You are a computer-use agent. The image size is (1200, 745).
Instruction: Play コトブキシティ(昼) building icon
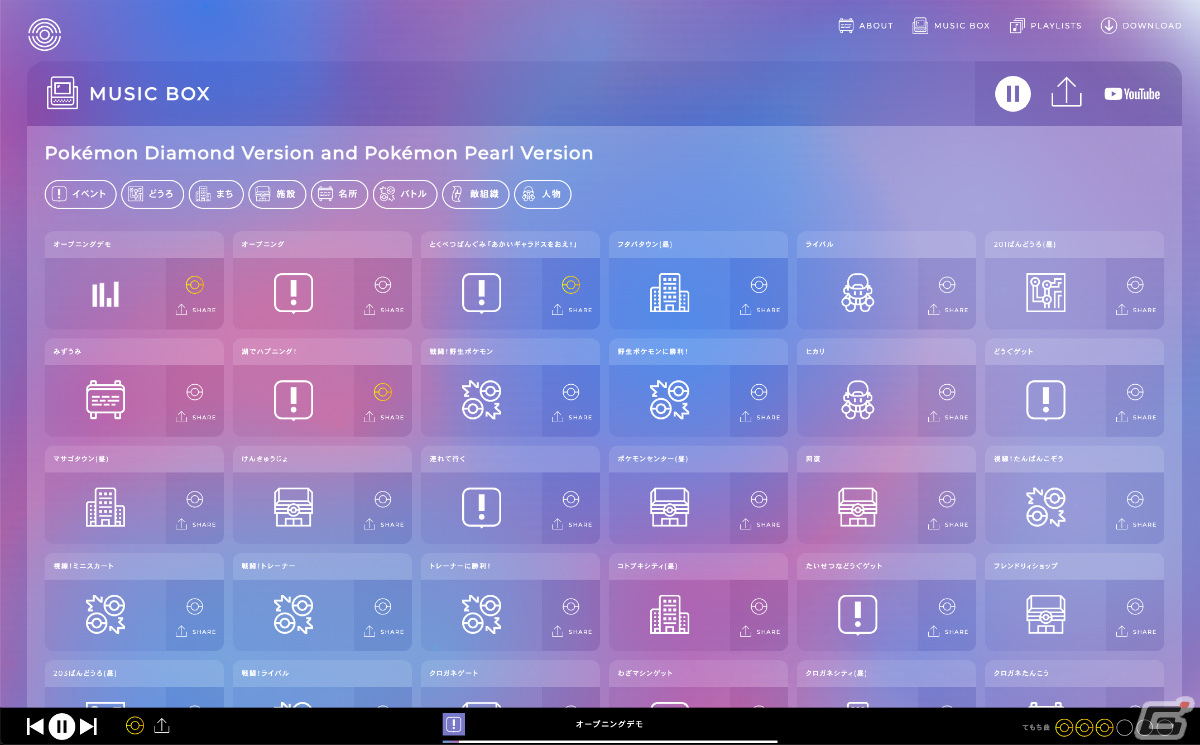tap(669, 615)
